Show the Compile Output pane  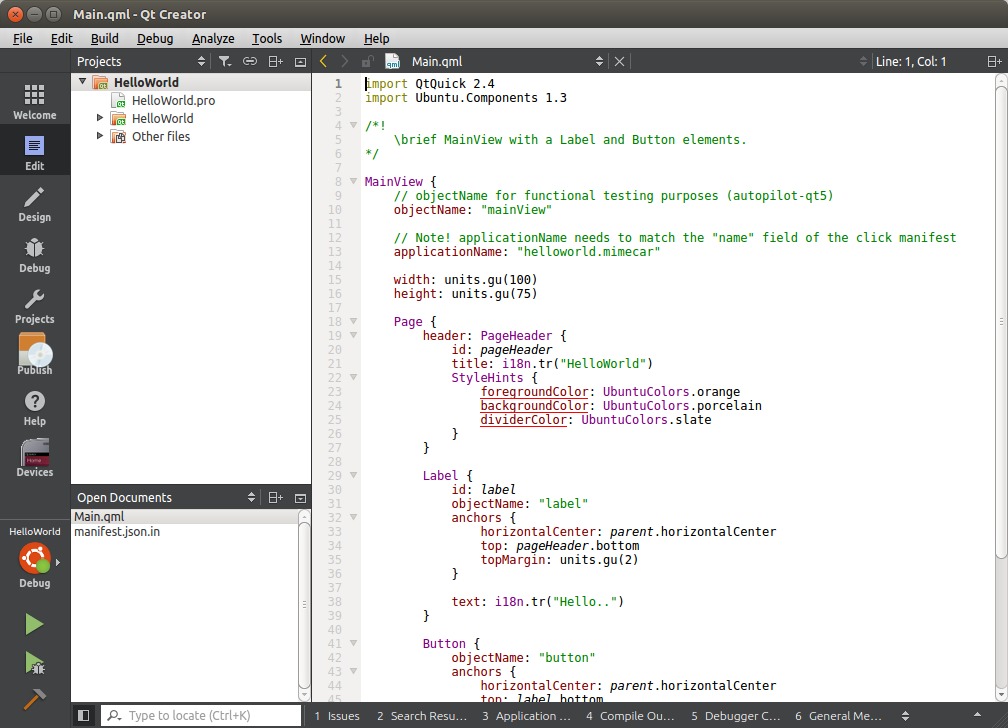tap(630, 716)
